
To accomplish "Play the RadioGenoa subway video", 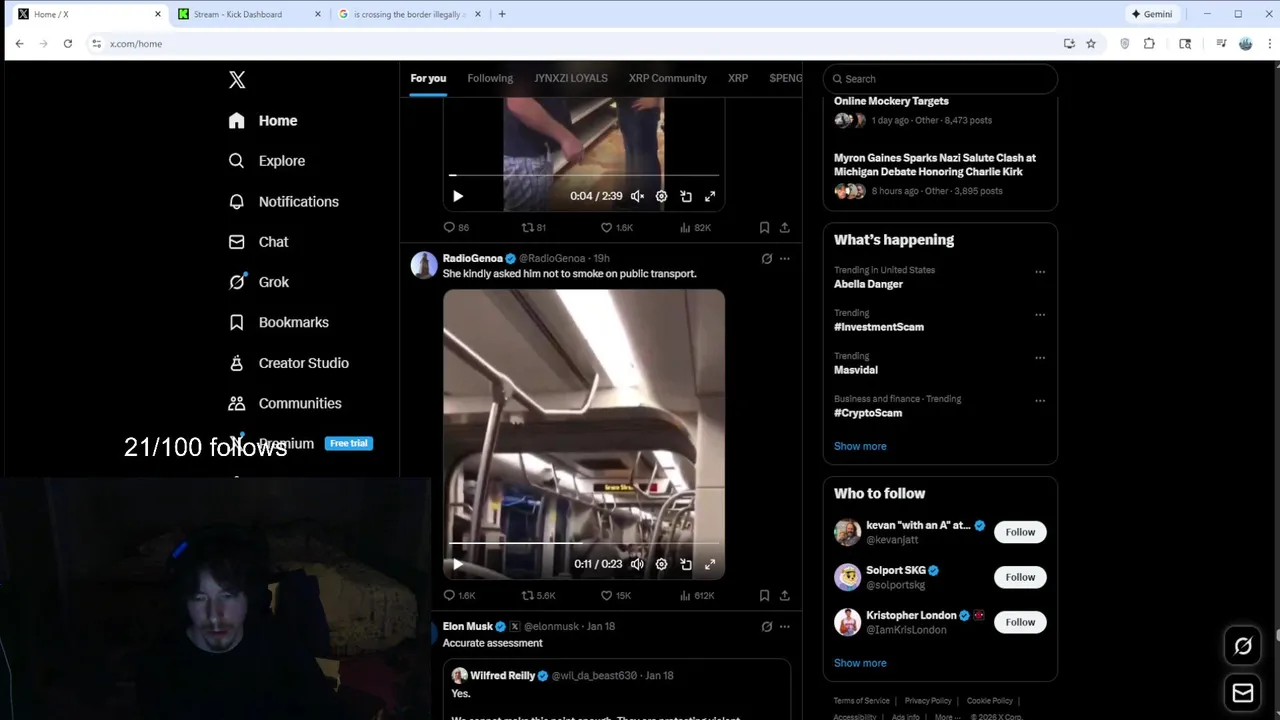I will click(x=458, y=564).
